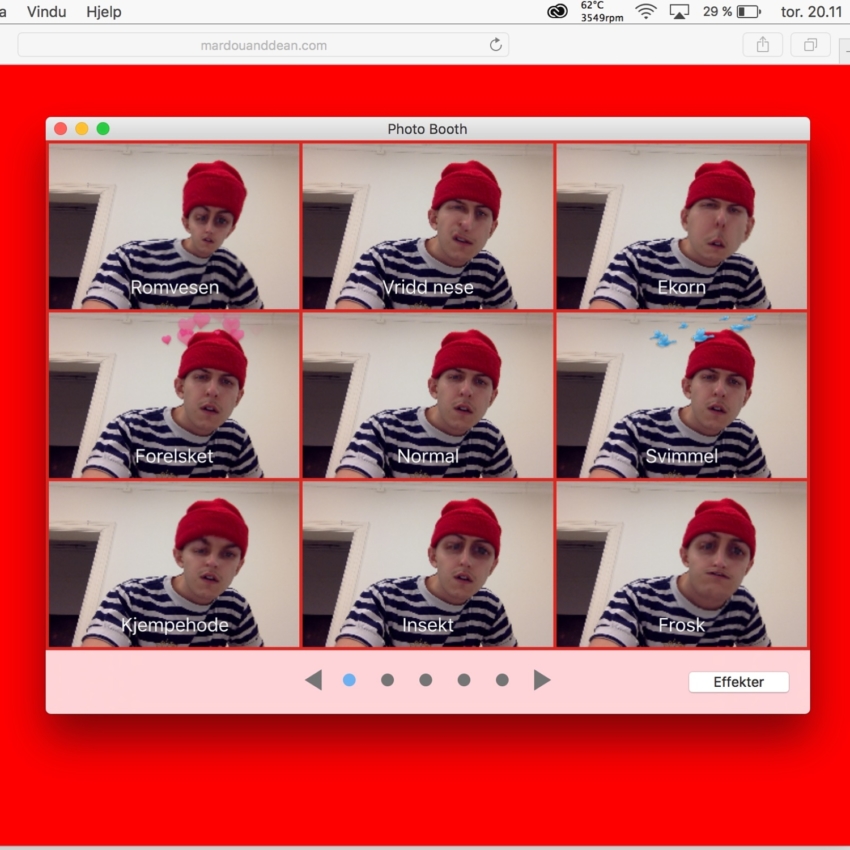The width and height of the screenshot is (850, 850).
Task: Close the Photo Booth window
Action: tap(61, 129)
